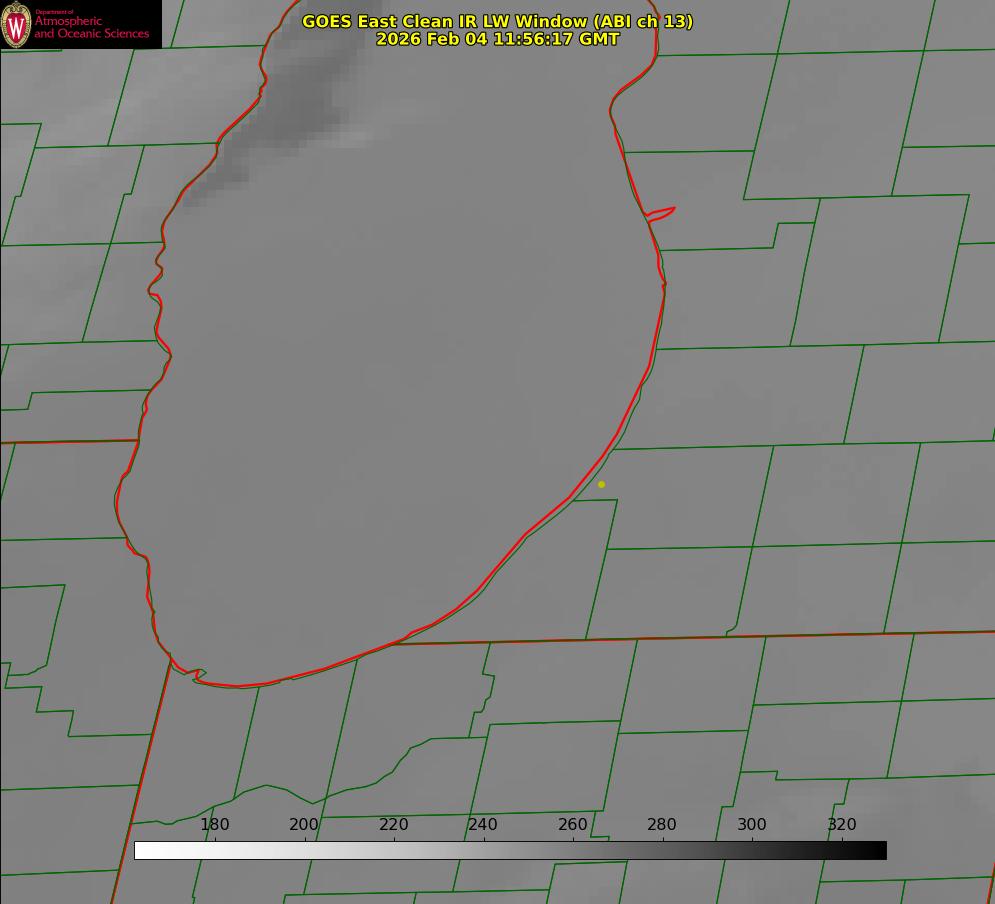Click the small inlet on the southwest lakeshore
This screenshot has height=904, width=995.
click(198, 675)
